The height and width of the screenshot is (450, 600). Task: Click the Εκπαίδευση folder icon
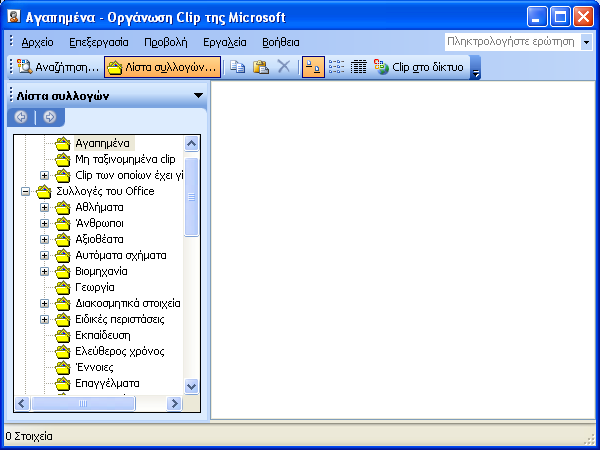[63, 336]
